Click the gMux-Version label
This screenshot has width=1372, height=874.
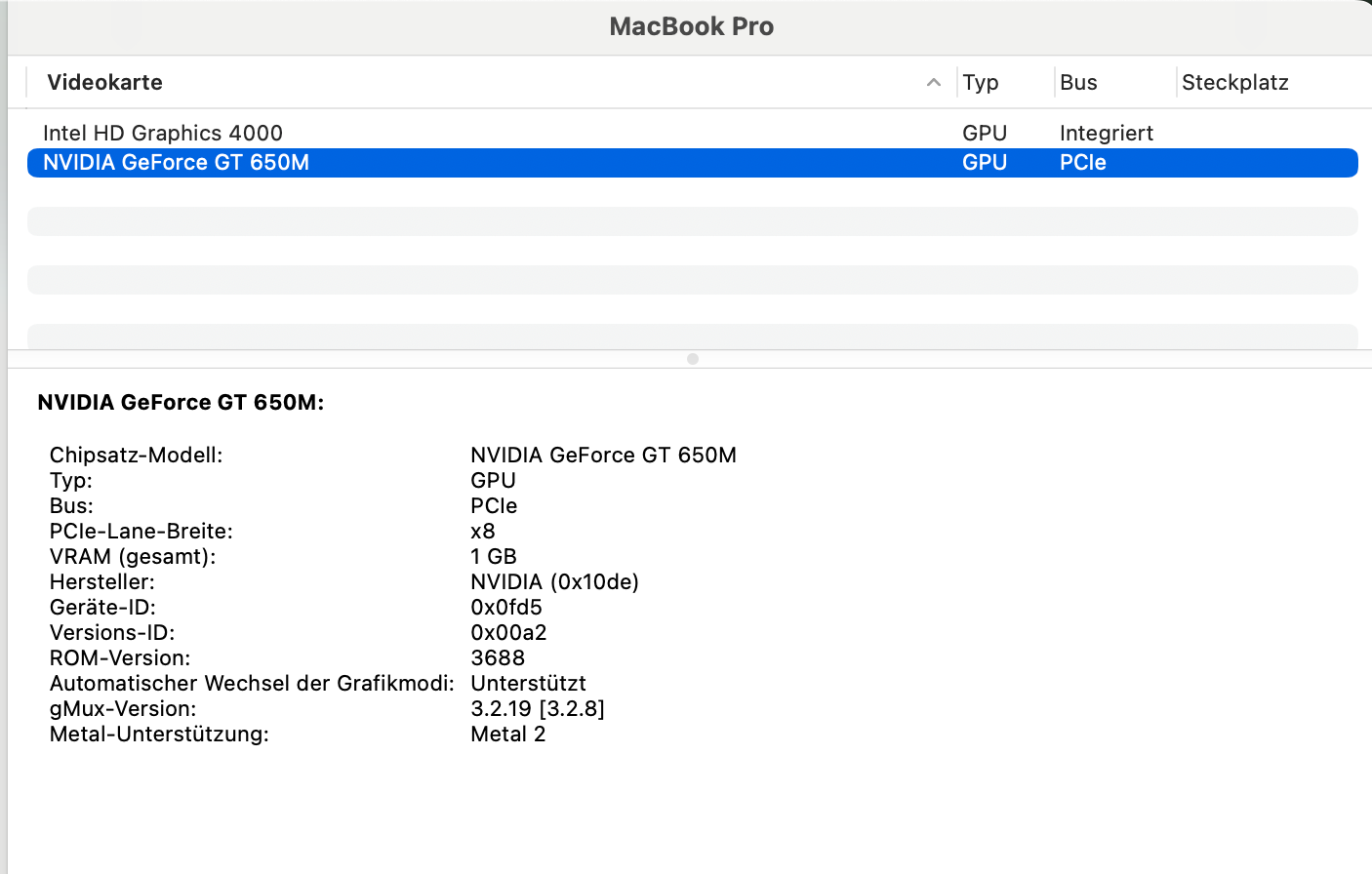[x=123, y=708]
